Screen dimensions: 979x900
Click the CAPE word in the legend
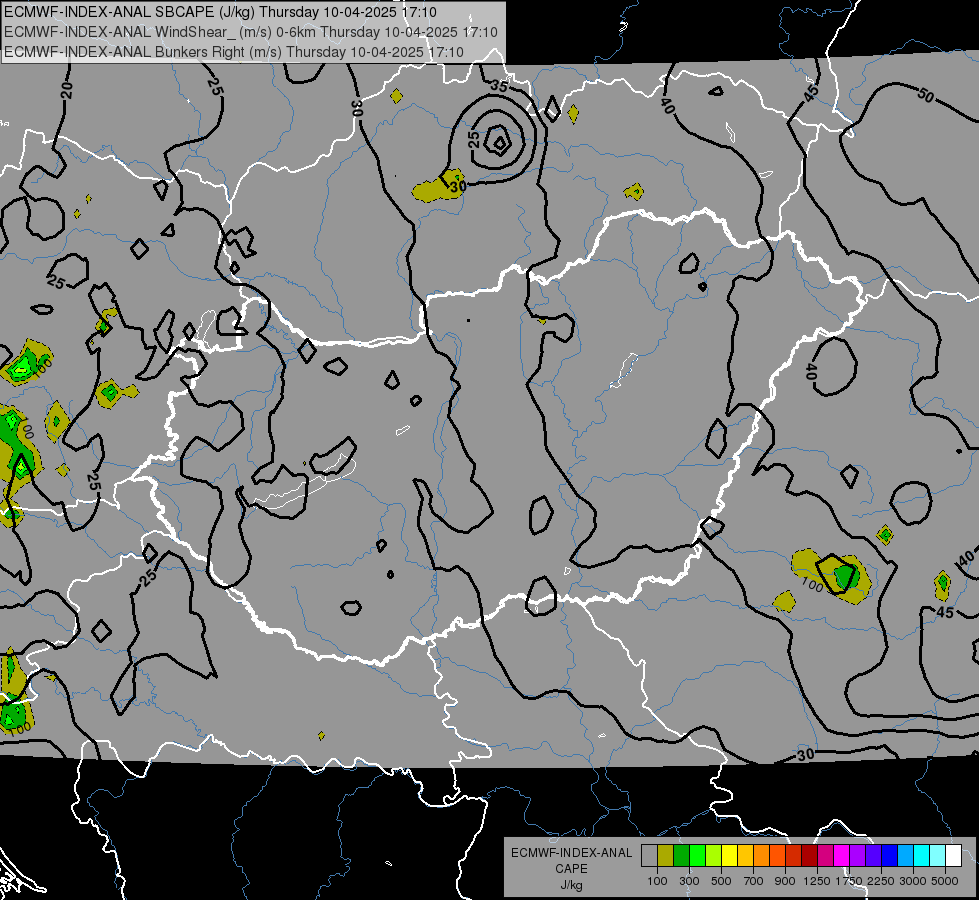click(x=571, y=869)
